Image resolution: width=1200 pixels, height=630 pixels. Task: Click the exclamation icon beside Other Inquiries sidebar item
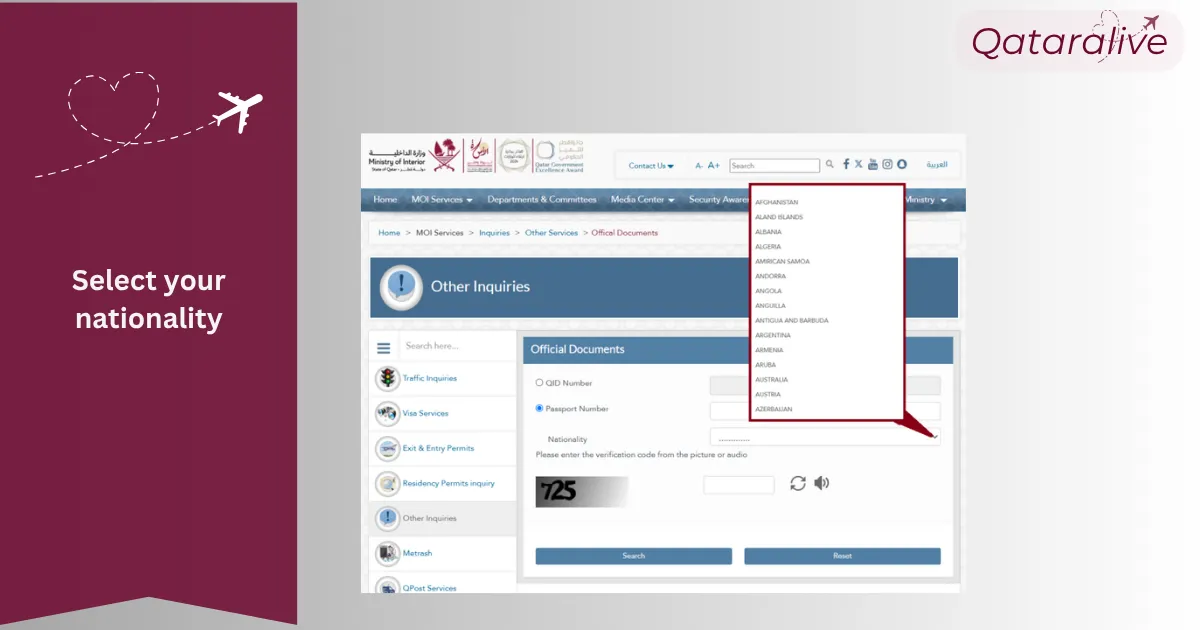pos(387,518)
